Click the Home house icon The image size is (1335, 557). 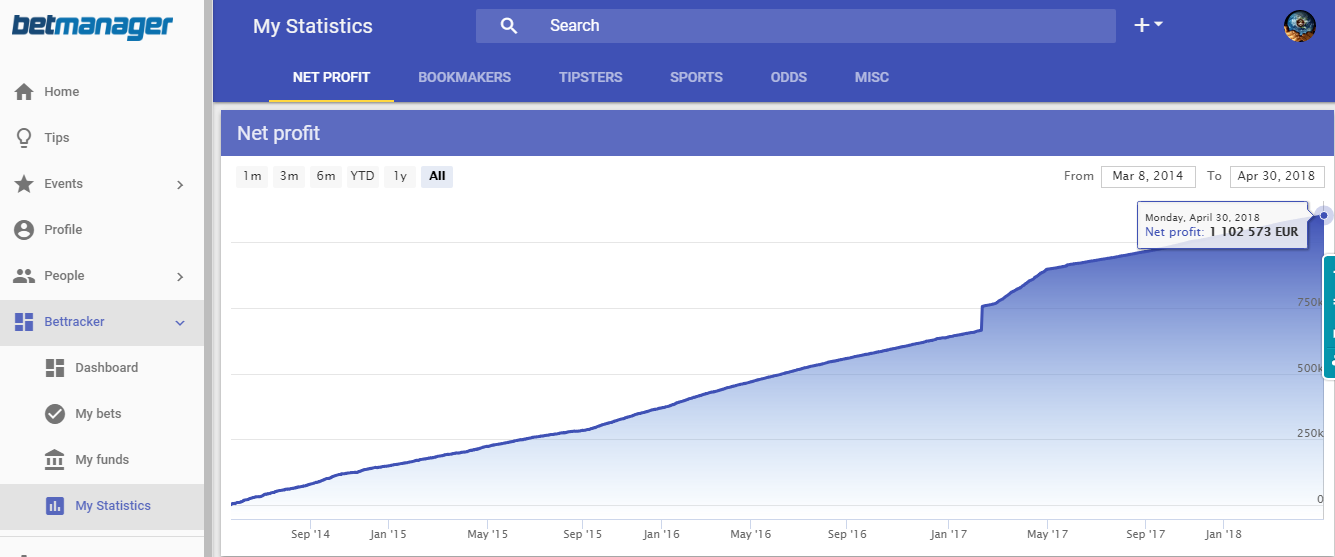click(24, 91)
